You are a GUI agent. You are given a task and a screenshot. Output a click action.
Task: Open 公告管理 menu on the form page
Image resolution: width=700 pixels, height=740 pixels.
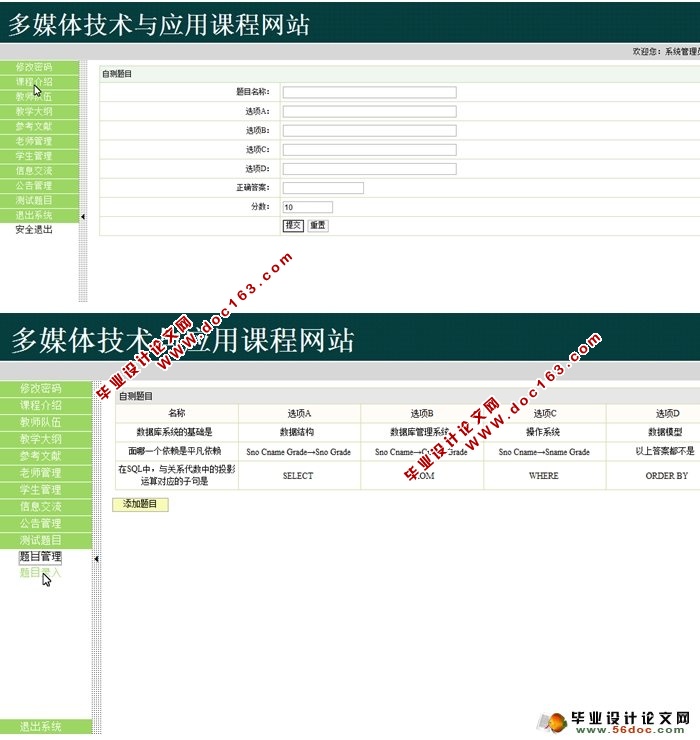[39, 185]
